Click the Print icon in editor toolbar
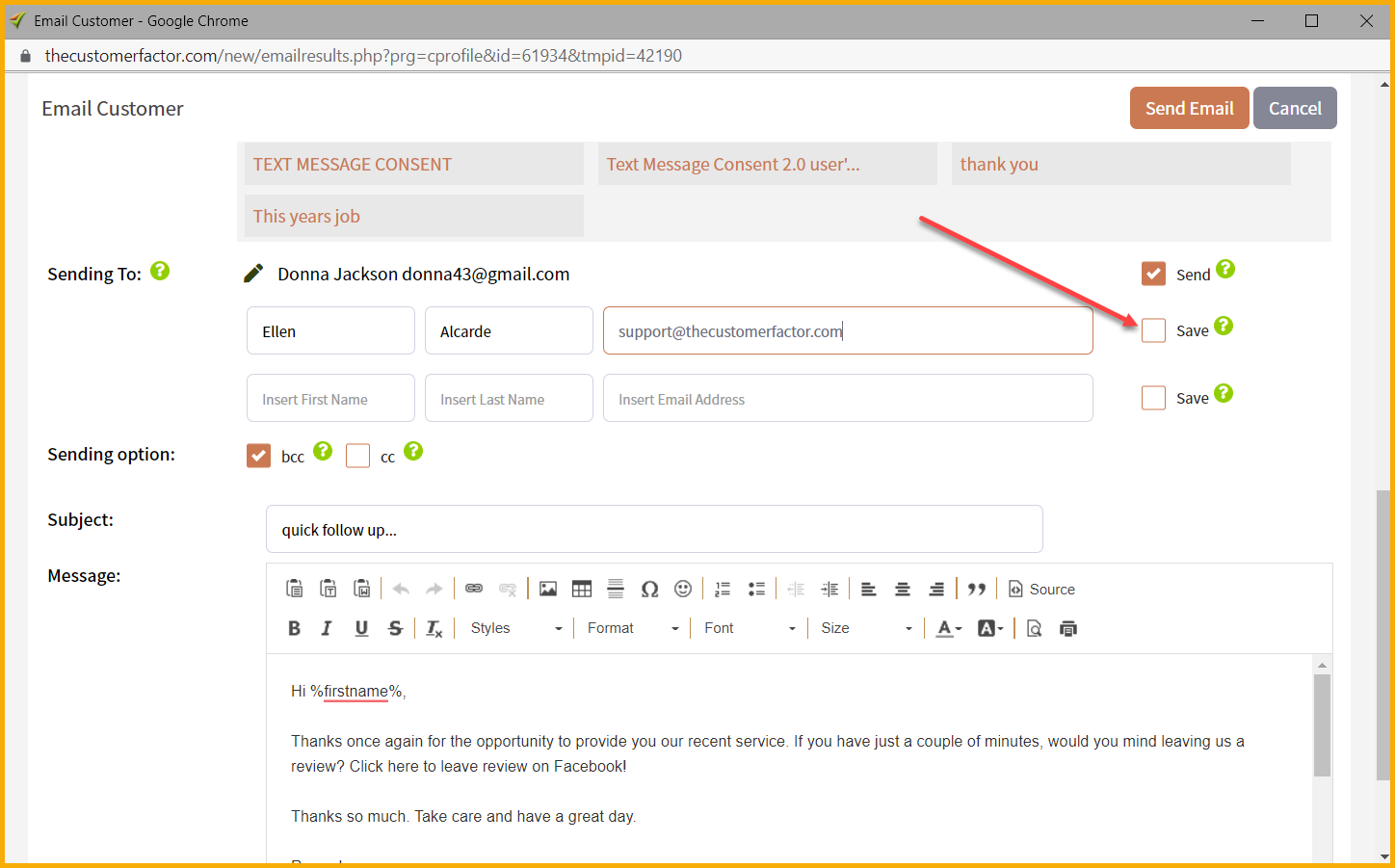 1068,628
